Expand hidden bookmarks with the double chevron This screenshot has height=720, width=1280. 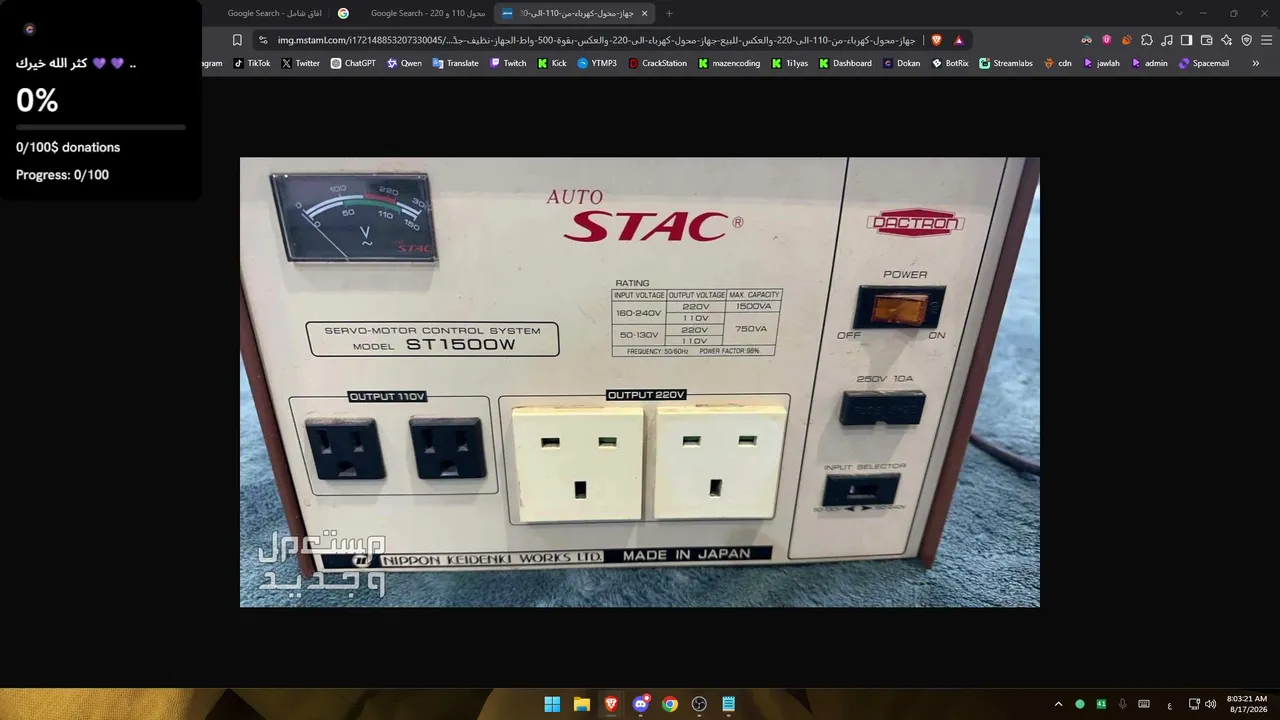(x=1256, y=63)
